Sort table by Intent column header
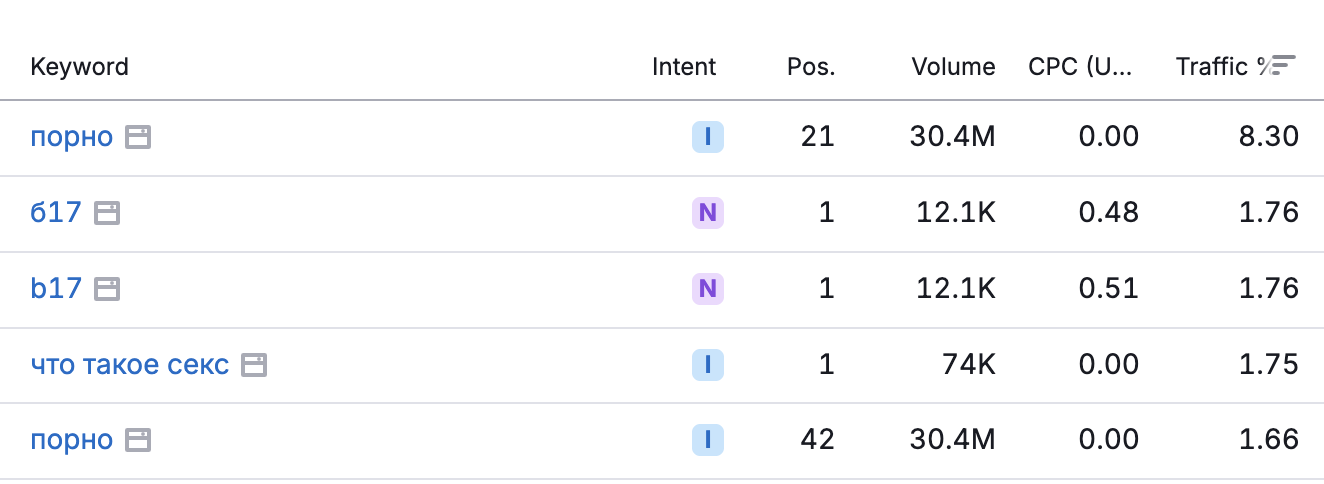1324x484 pixels. click(684, 67)
